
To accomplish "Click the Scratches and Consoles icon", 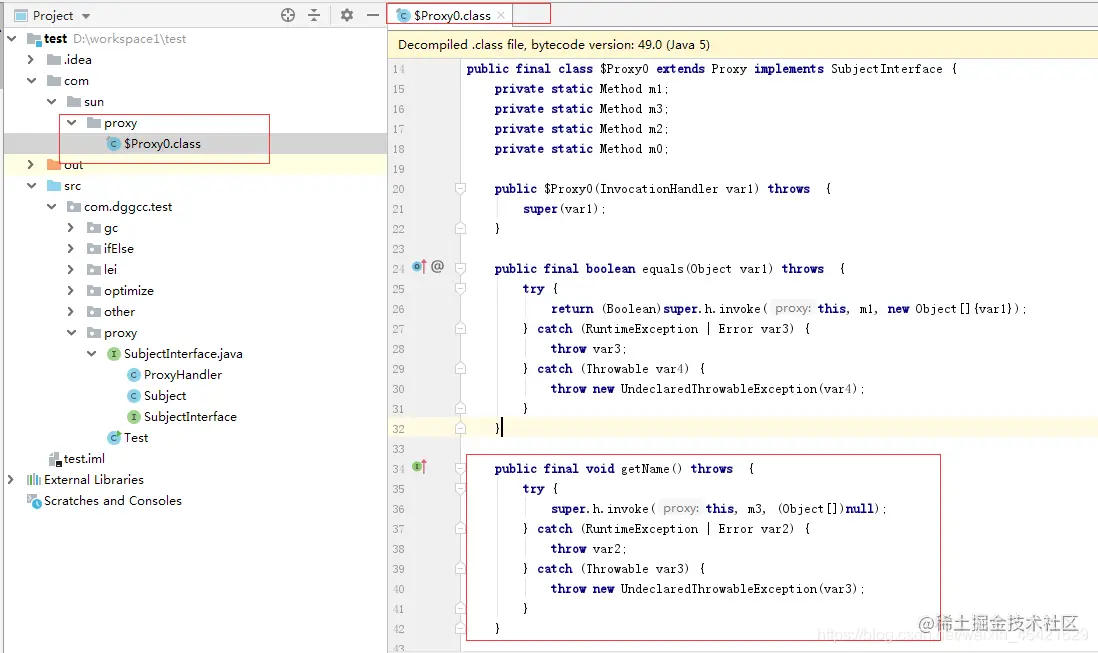I will point(34,500).
